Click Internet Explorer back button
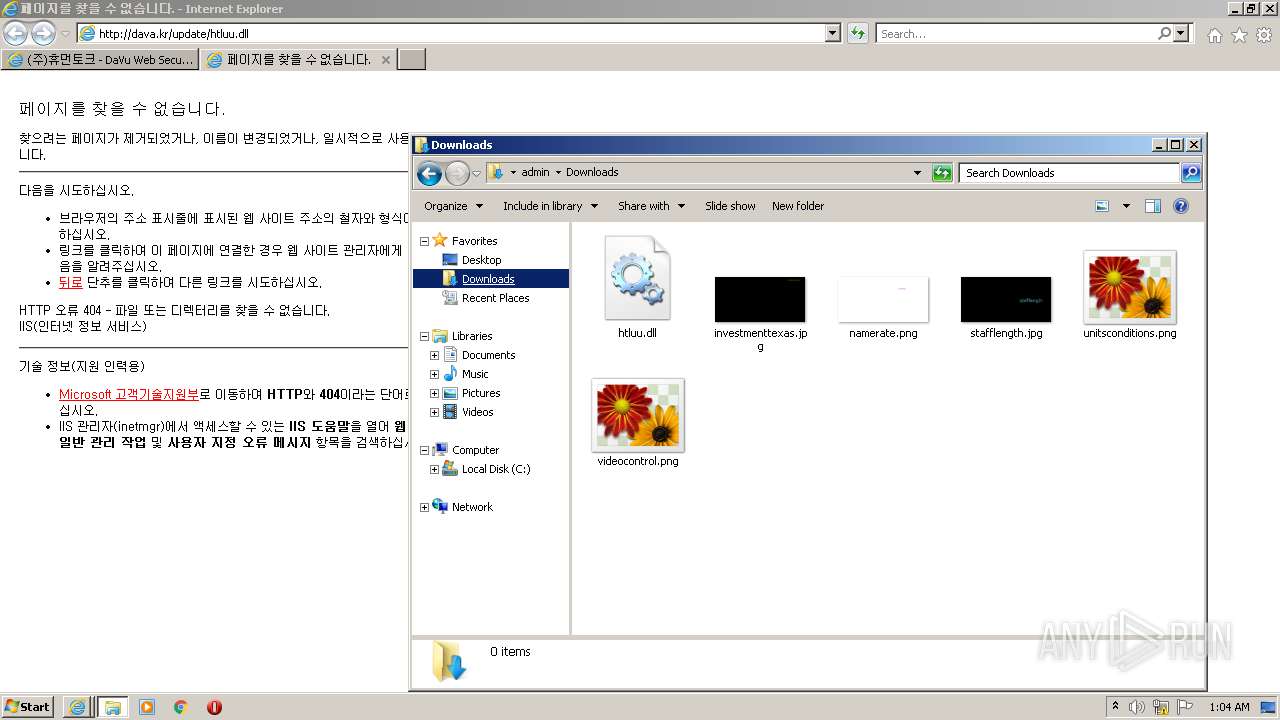Image resolution: width=1280 pixels, height=720 pixels. (x=15, y=33)
